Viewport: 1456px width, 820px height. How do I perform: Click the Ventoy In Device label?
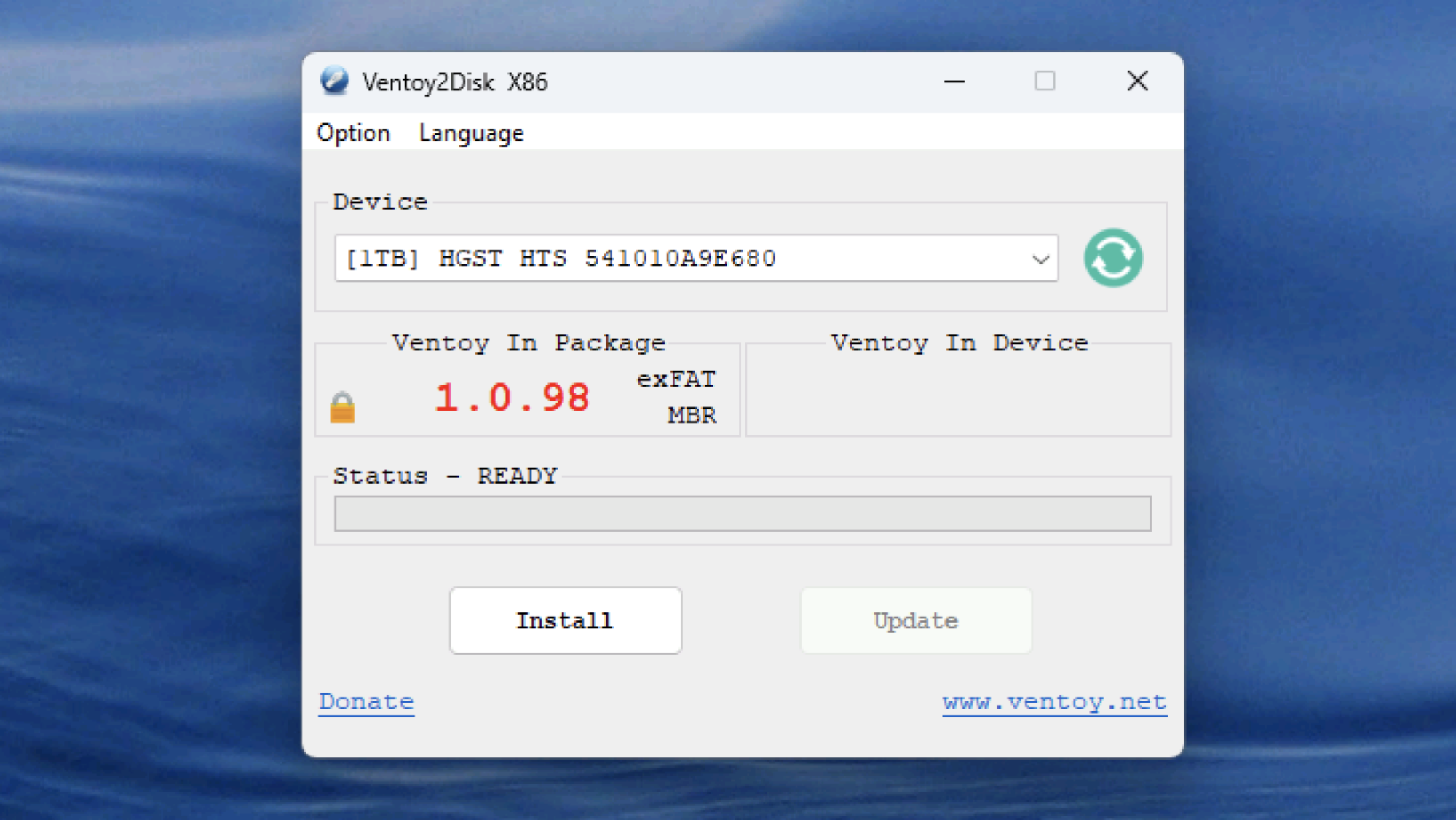click(960, 342)
